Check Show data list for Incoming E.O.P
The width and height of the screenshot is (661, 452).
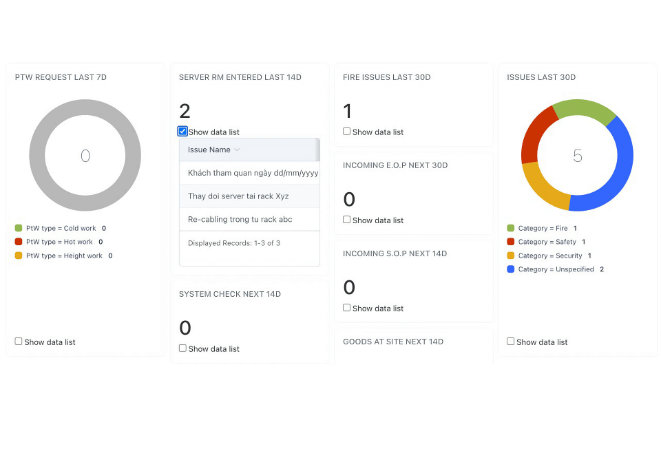click(x=347, y=220)
